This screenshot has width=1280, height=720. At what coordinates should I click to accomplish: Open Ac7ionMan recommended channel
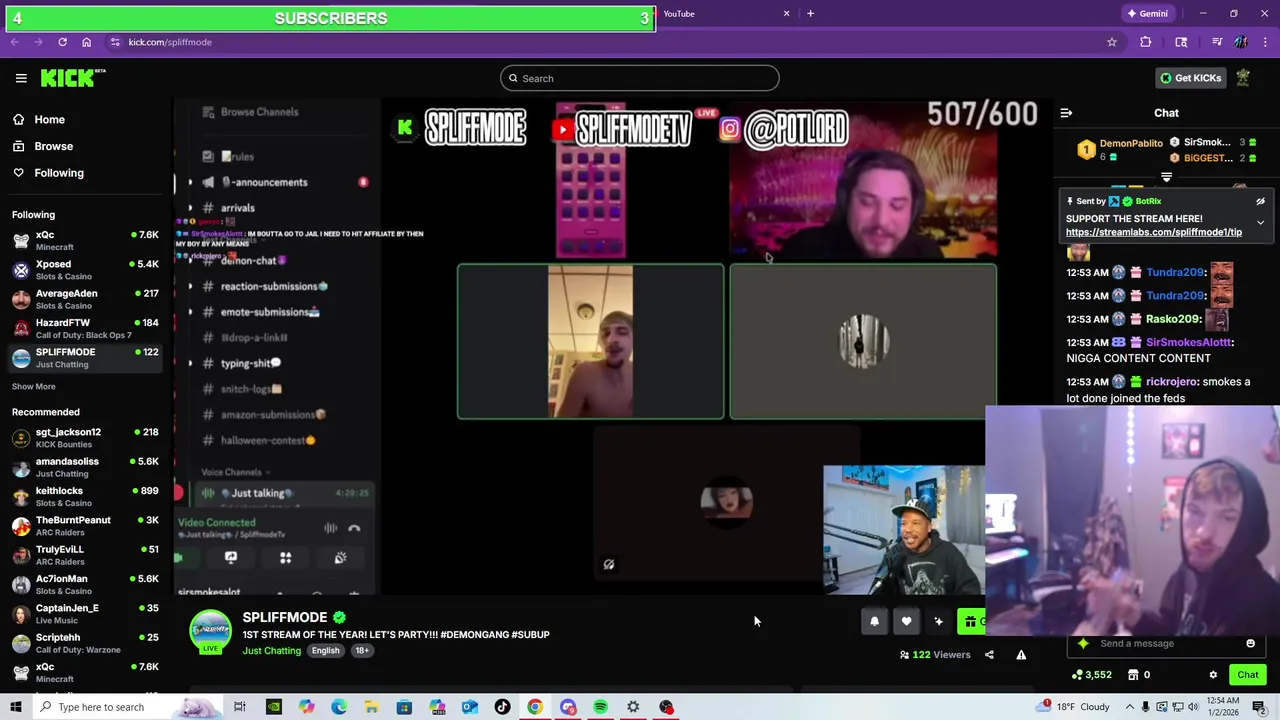point(85,584)
